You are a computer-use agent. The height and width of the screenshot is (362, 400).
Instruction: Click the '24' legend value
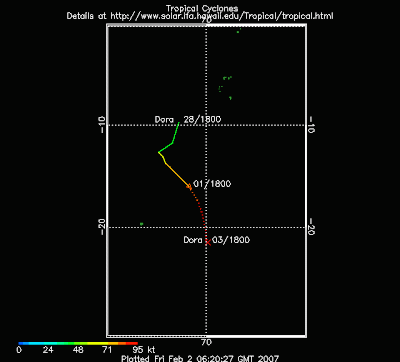coord(48,350)
